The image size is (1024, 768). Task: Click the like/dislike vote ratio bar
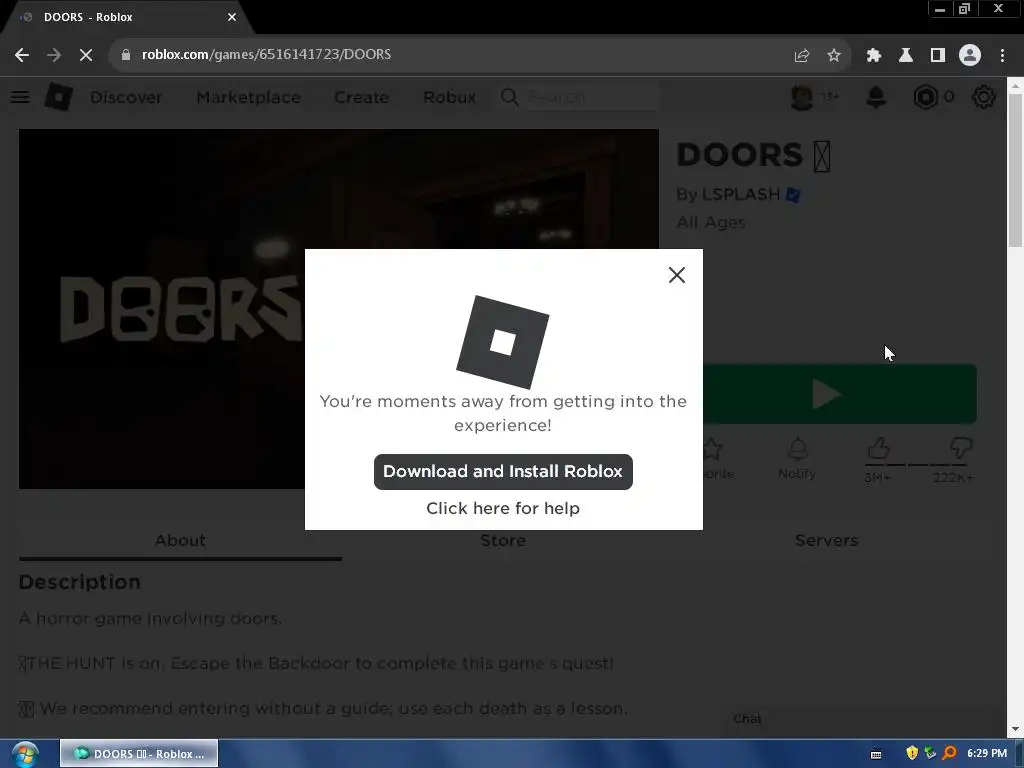[x=917, y=465]
